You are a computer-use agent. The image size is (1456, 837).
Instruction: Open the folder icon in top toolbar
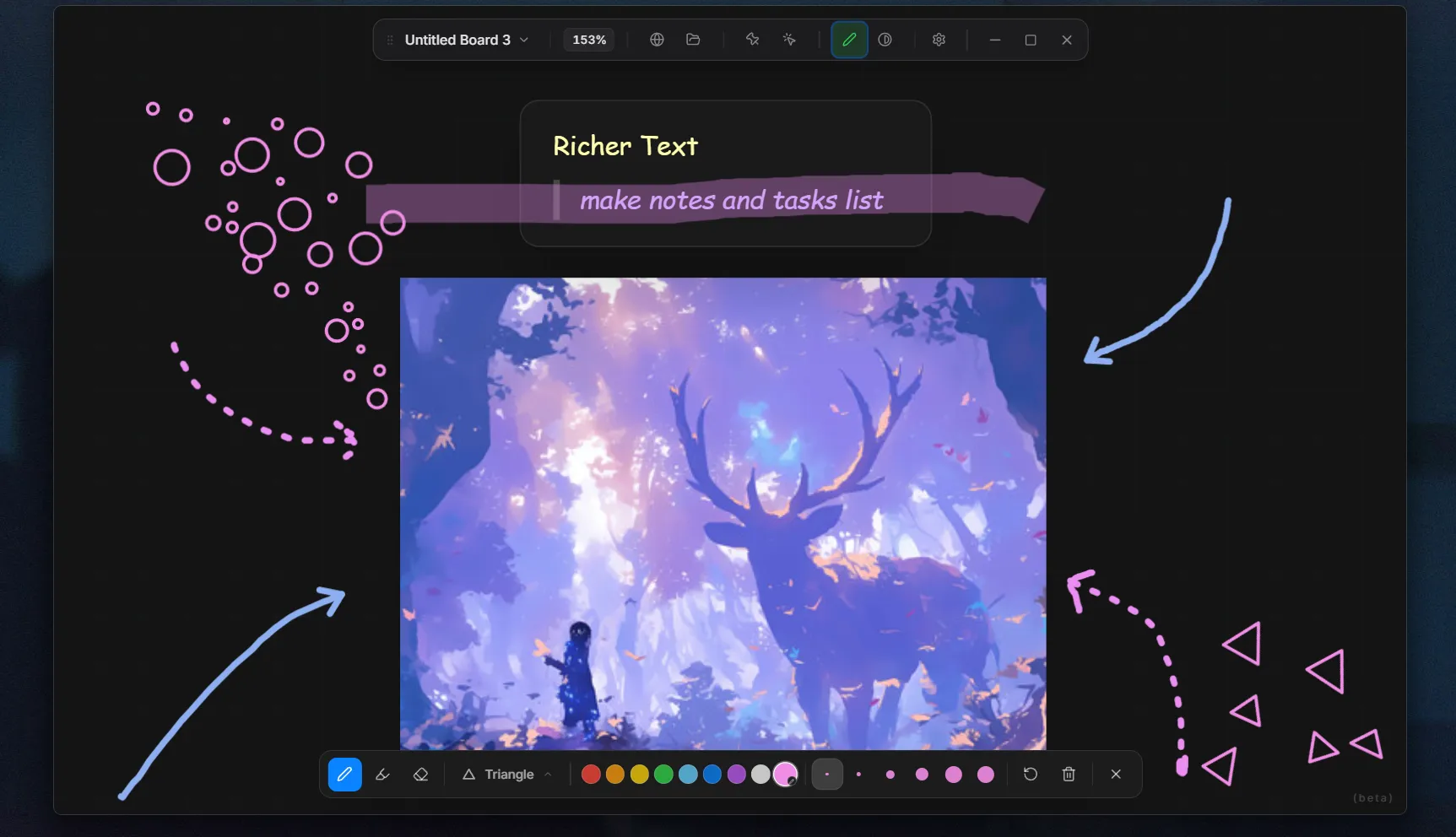(693, 40)
